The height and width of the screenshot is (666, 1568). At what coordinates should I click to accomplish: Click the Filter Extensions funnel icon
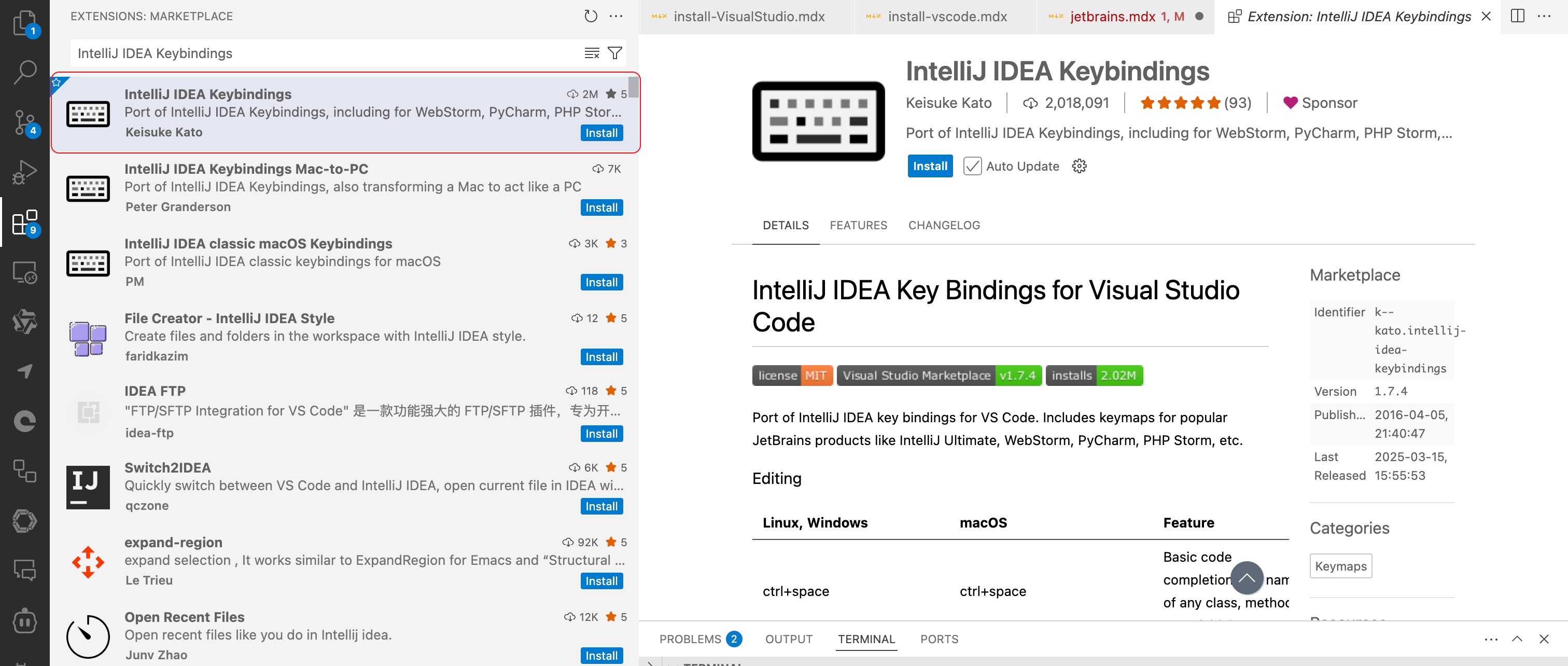615,53
